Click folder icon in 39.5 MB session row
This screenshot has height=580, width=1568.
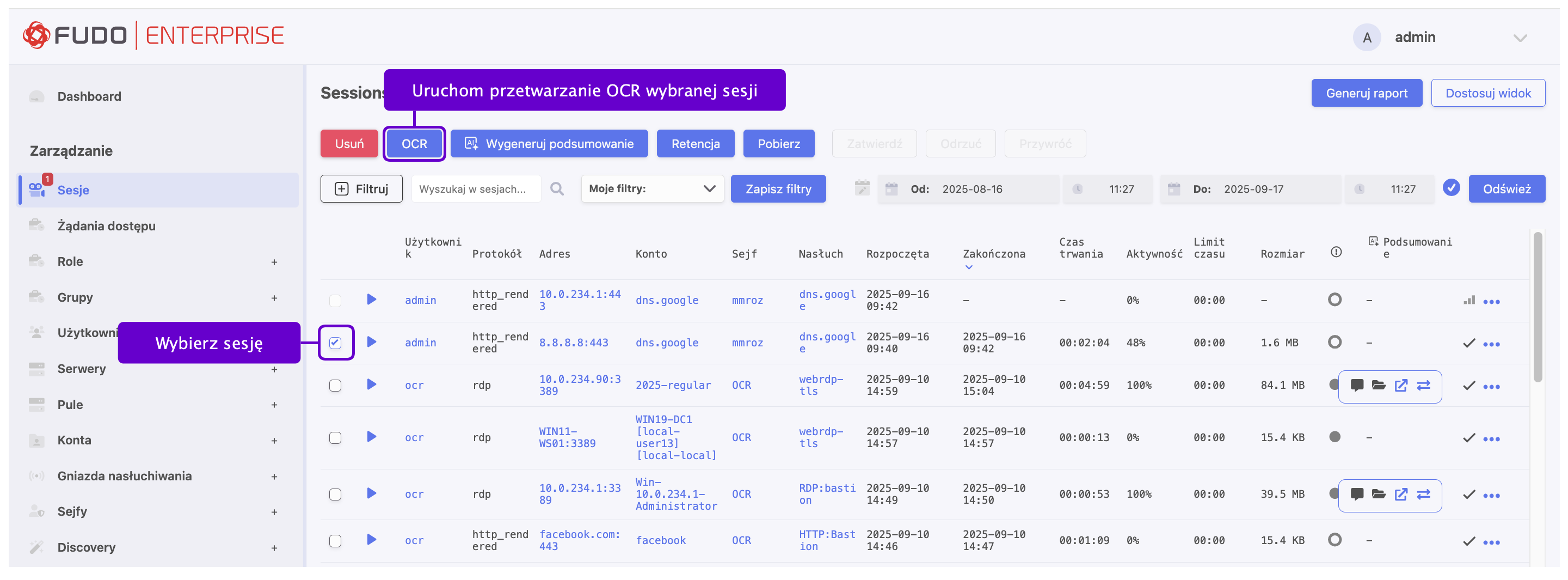pos(1378,494)
